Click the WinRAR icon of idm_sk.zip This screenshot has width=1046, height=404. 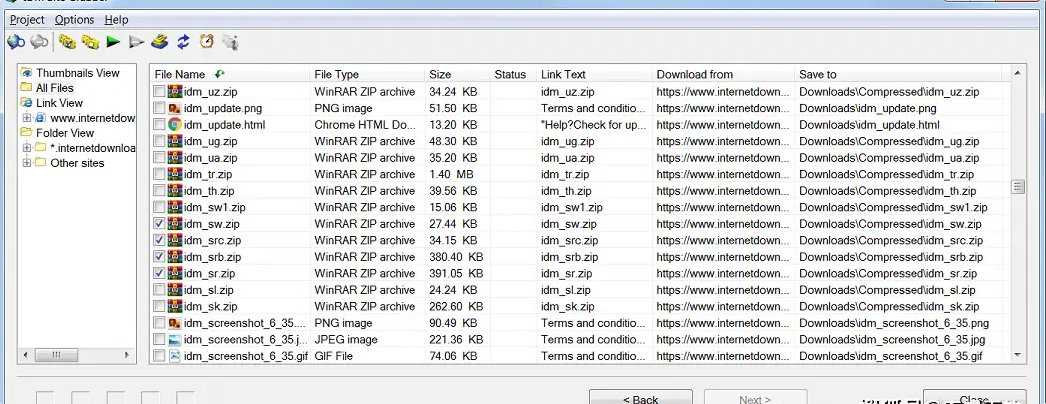[x=175, y=307]
